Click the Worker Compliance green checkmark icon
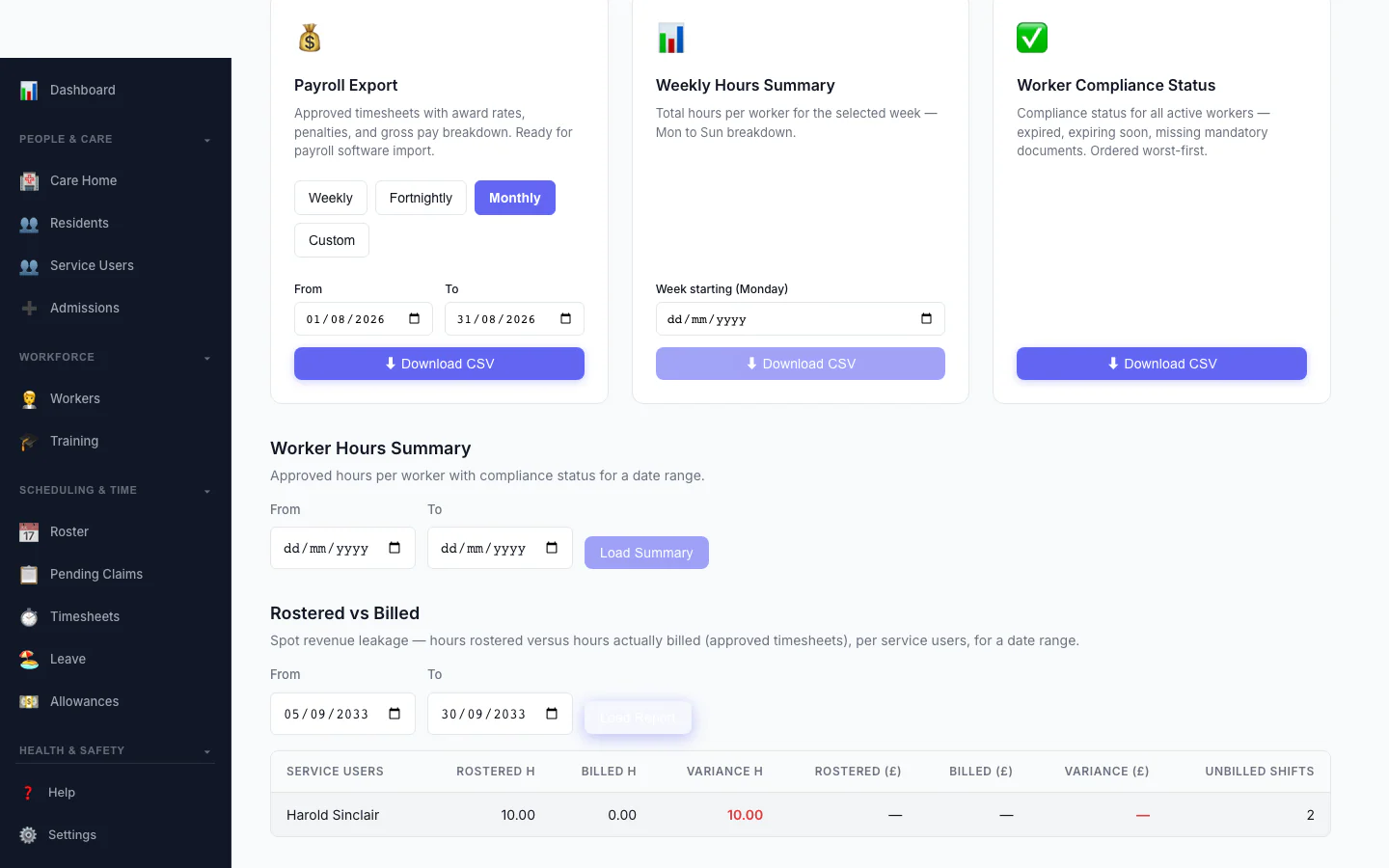This screenshot has height=868, width=1389. pos(1032,38)
